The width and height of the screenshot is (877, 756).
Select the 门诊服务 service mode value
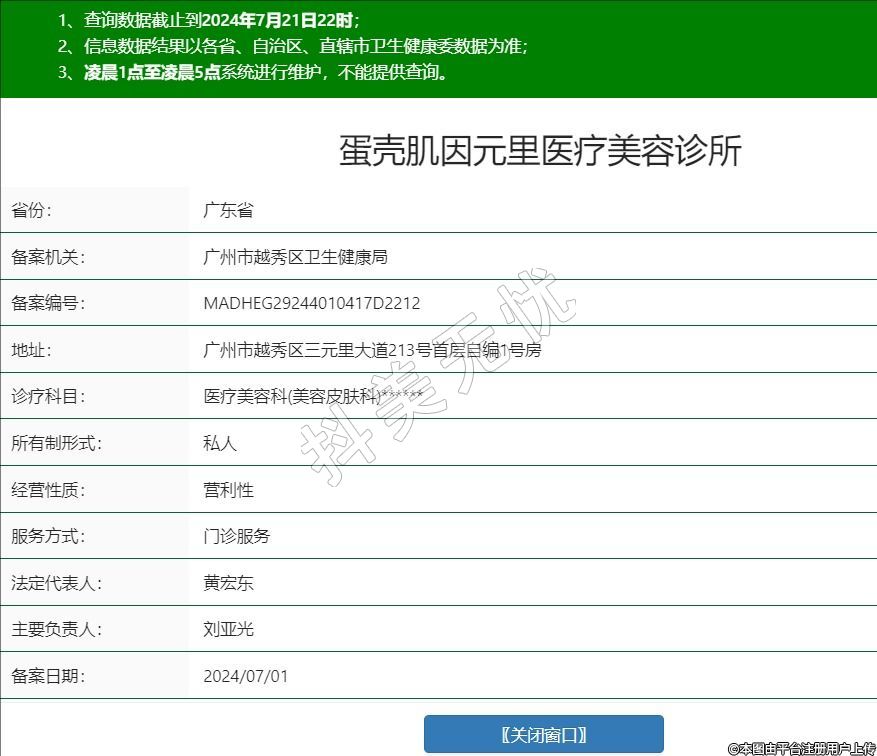(x=236, y=536)
